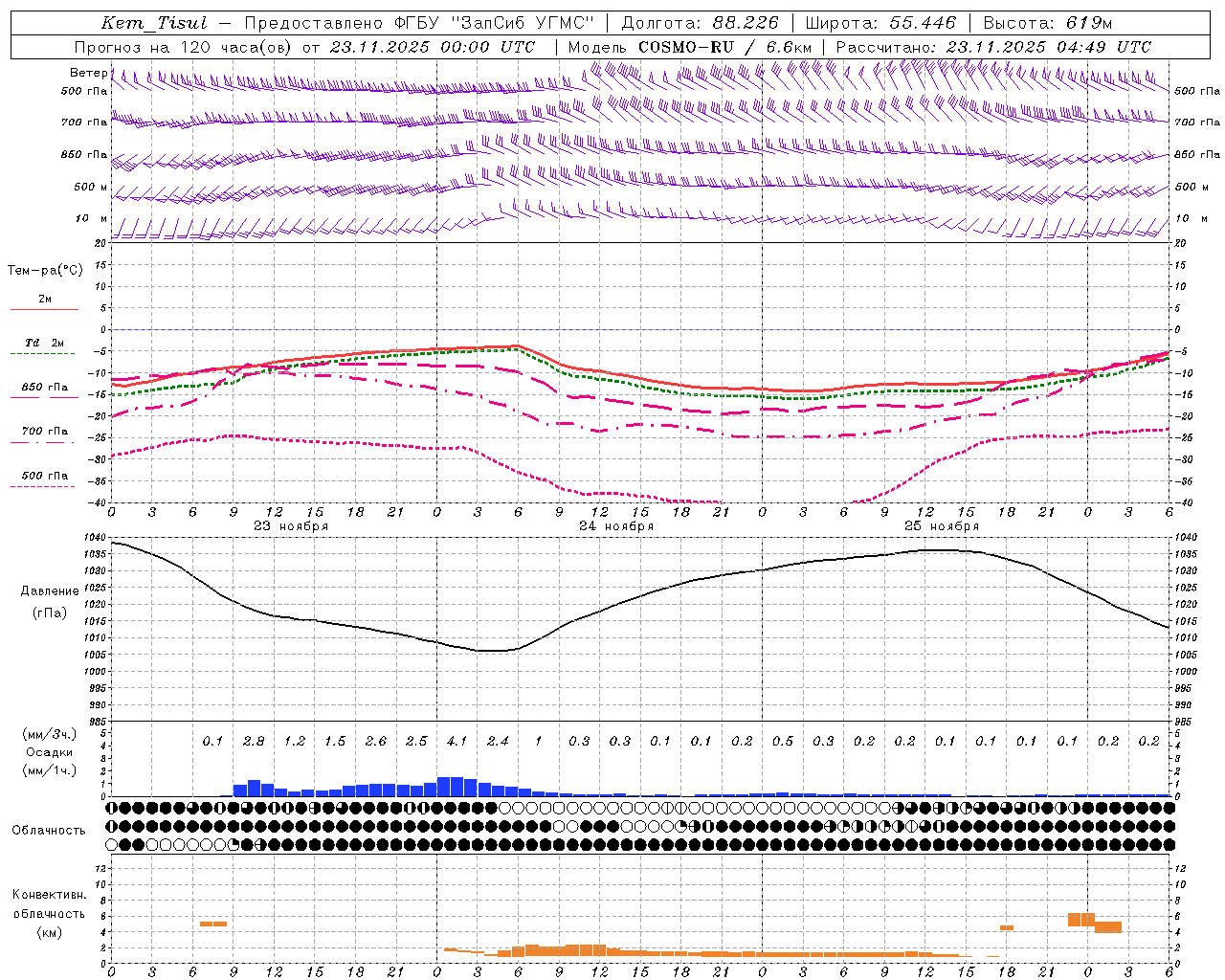Image resolution: width=1225 pixels, height=980 pixels.
Task: Click the 12 label on left convective cloud axis
Action: [102, 868]
